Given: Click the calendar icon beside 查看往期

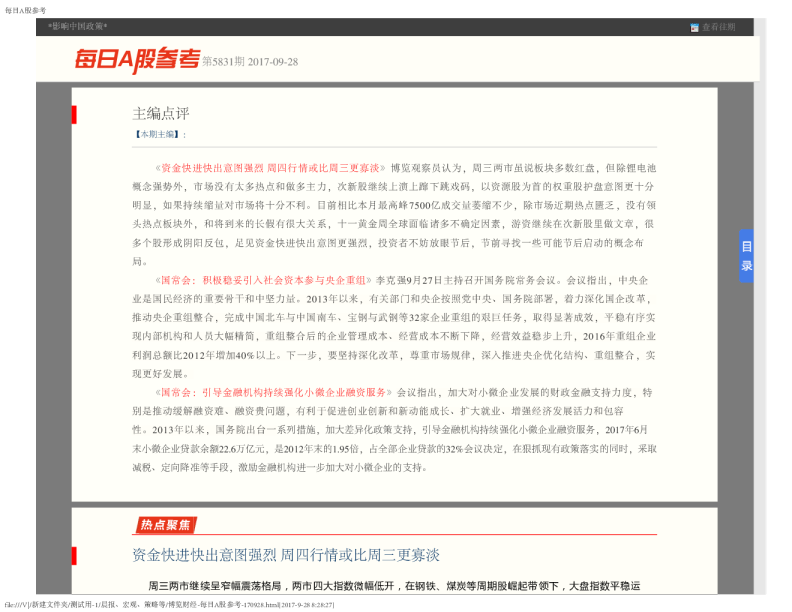Looking at the screenshot, I should pos(694,28).
